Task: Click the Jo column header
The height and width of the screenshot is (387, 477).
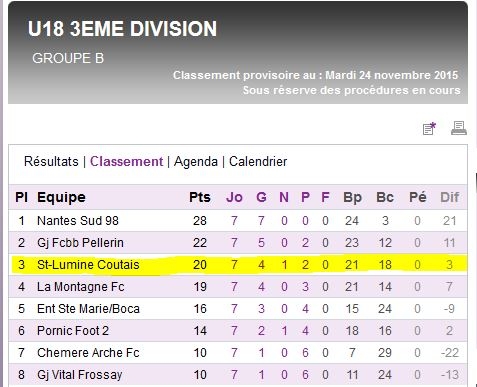Action: (234, 197)
